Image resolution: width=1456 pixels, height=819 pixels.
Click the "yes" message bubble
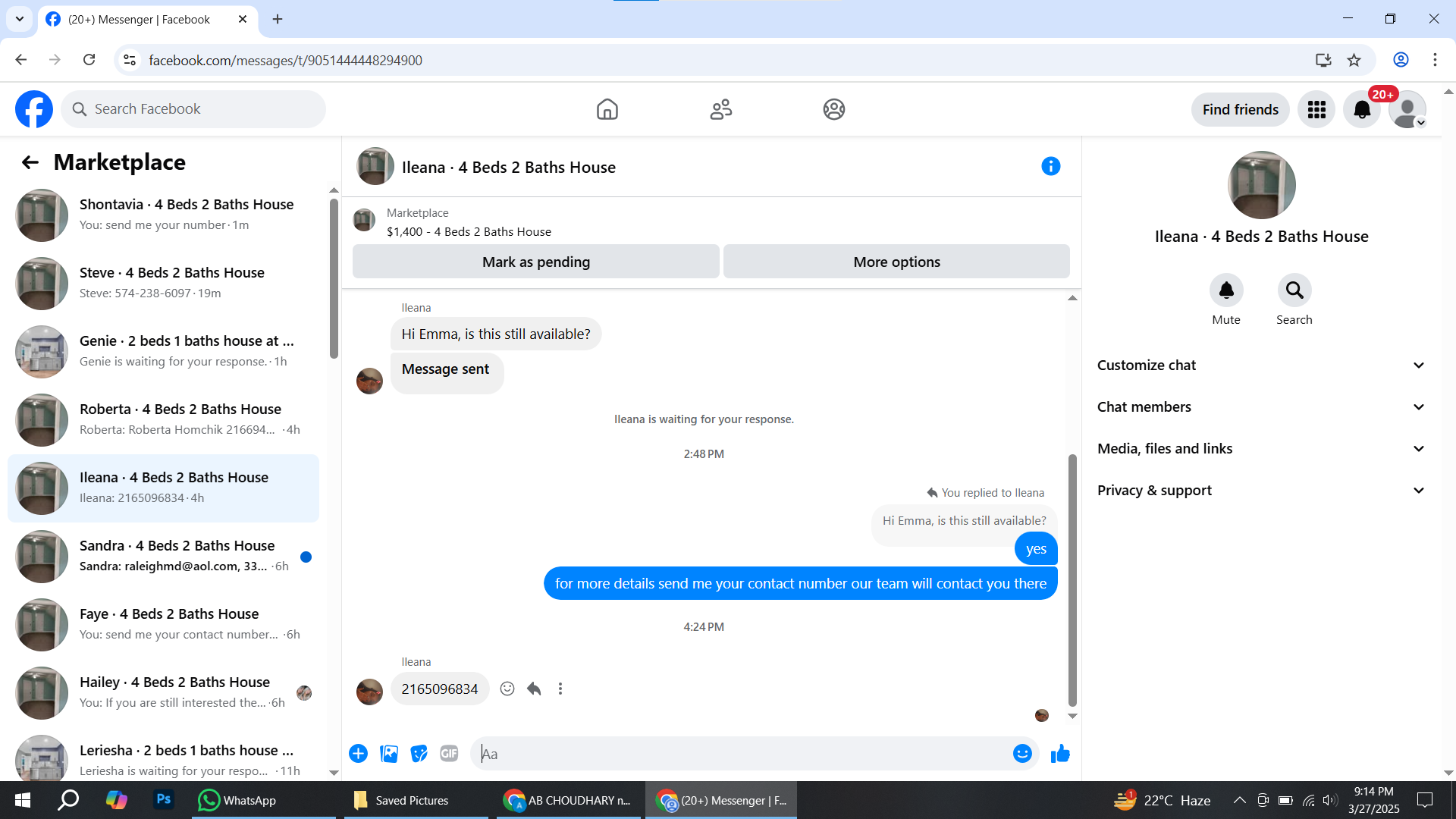(1036, 548)
